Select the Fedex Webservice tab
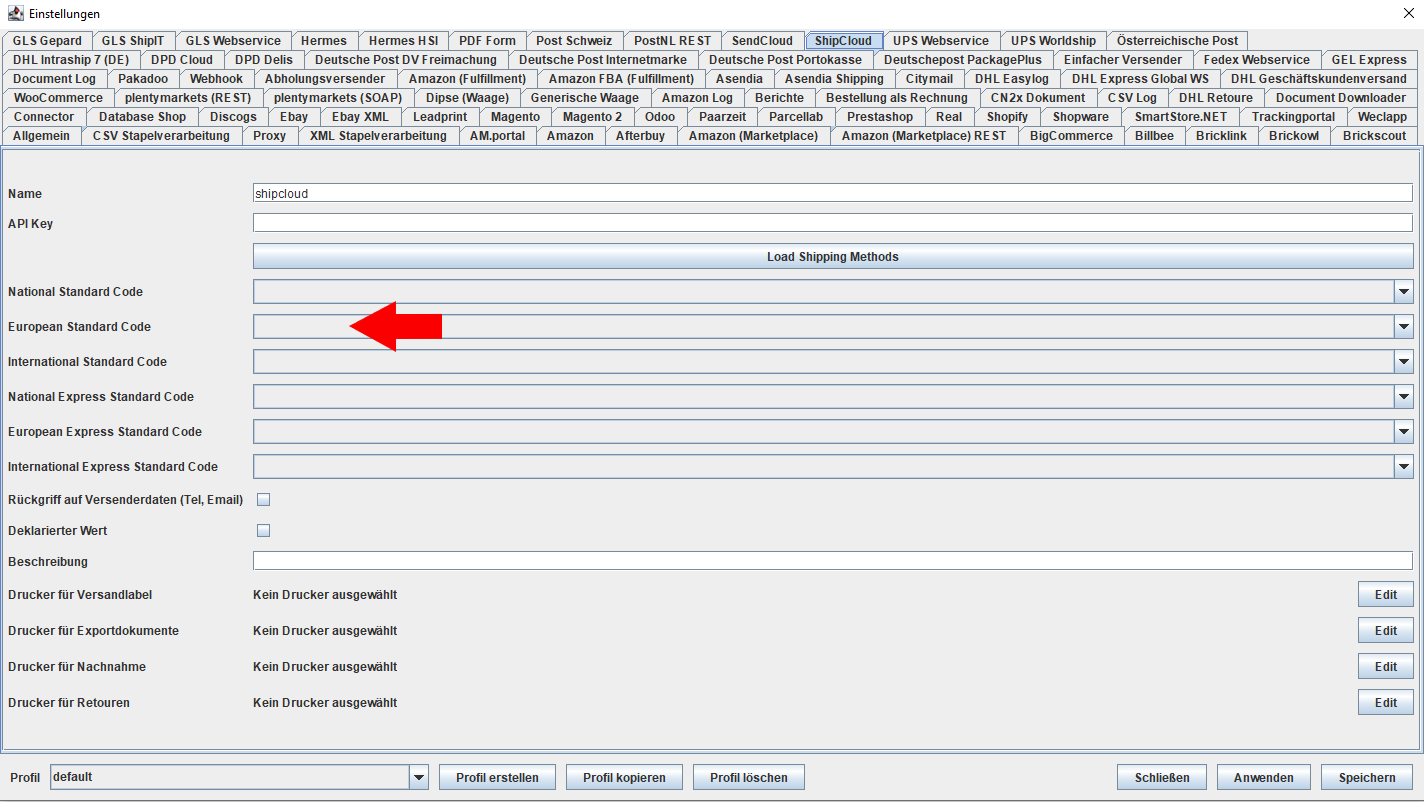Viewport: 1424px width, 802px height. pos(1257,60)
